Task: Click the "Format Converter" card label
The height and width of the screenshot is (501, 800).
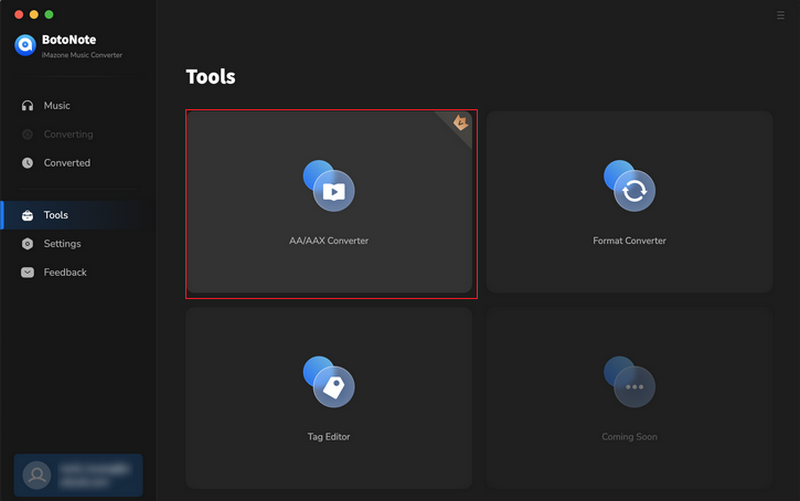Action: (x=629, y=241)
